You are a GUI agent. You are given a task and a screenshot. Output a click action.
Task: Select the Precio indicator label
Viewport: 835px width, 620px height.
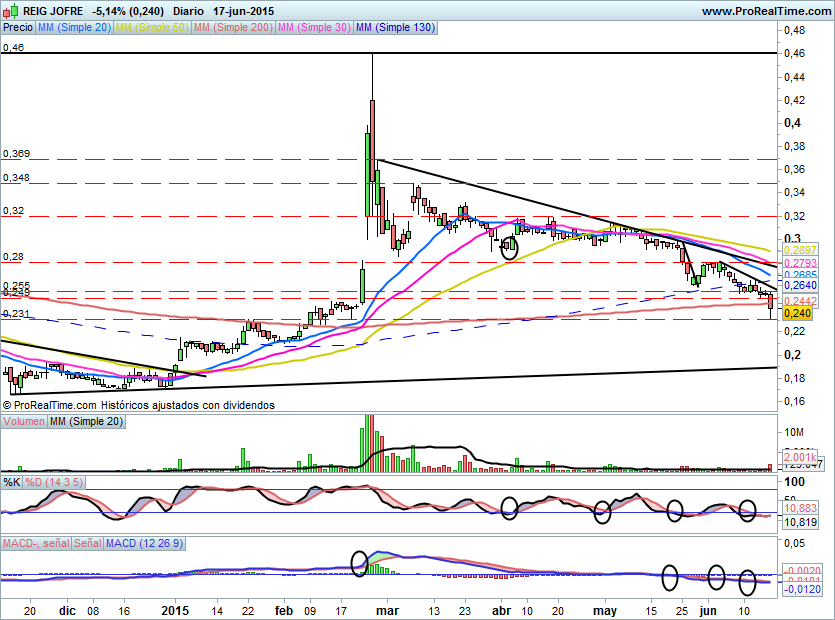(x=17, y=28)
